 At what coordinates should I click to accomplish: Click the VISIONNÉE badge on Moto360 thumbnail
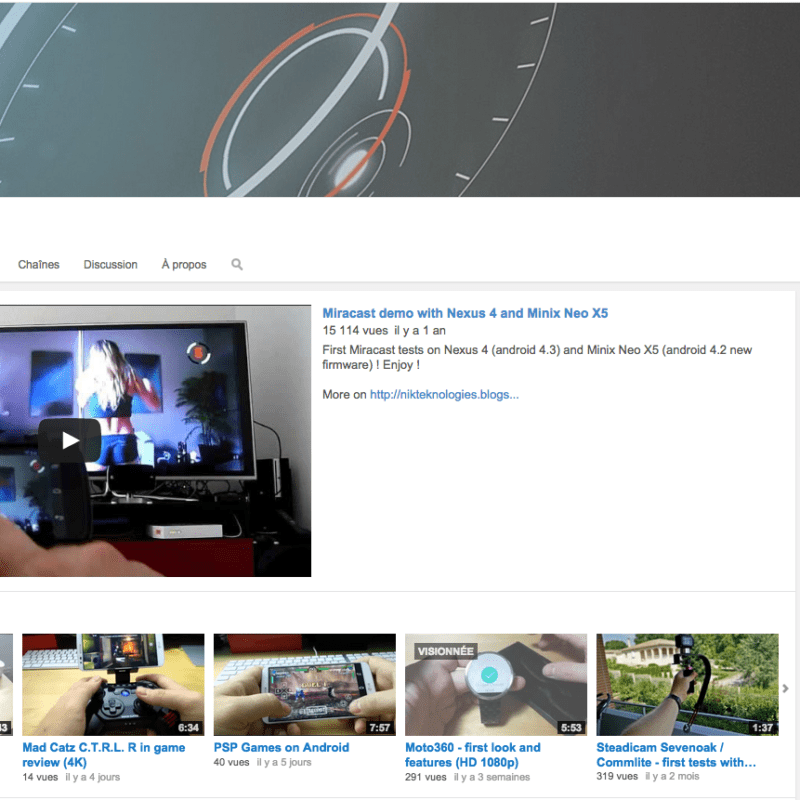point(445,652)
